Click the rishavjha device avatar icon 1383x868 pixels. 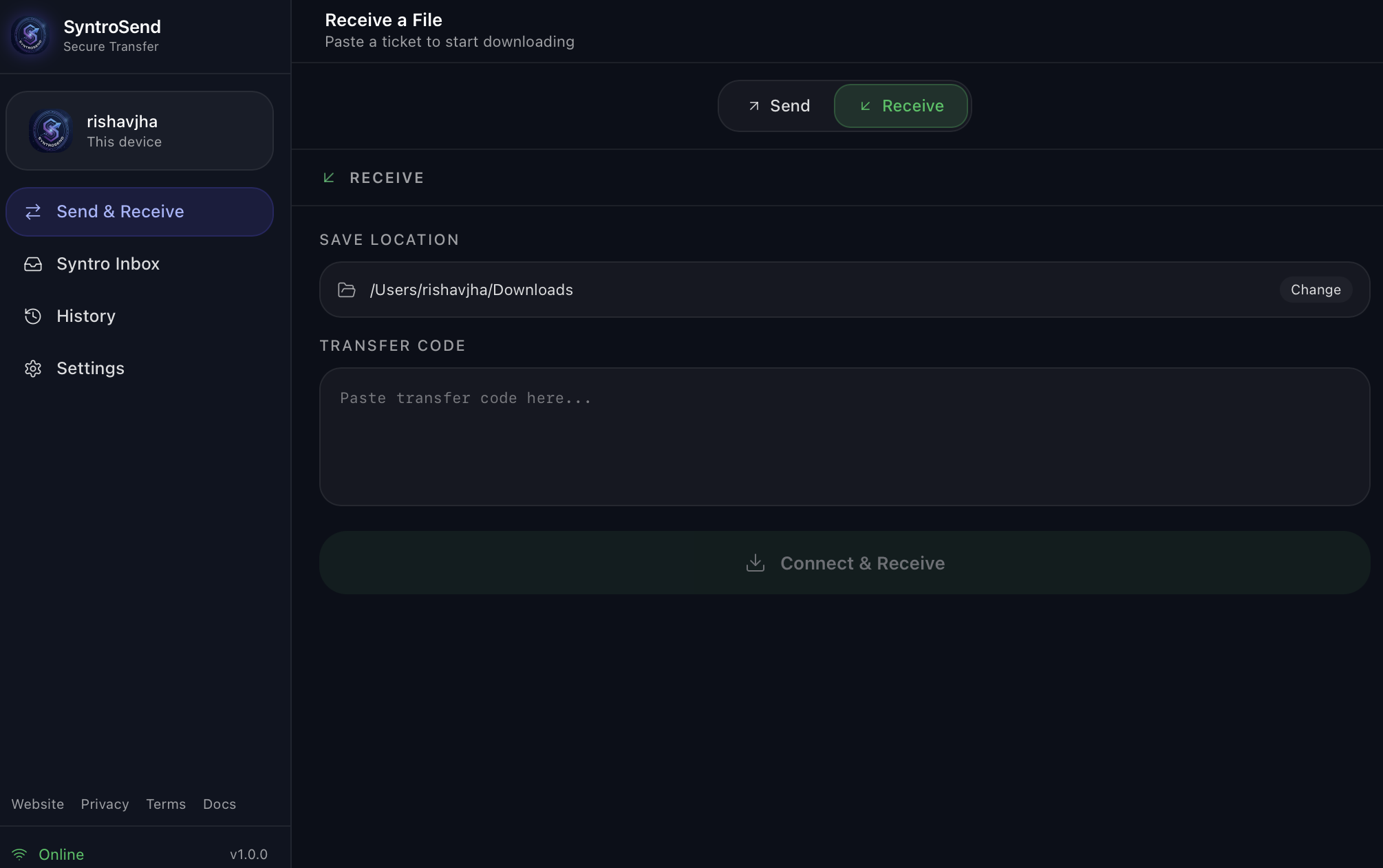(x=51, y=131)
